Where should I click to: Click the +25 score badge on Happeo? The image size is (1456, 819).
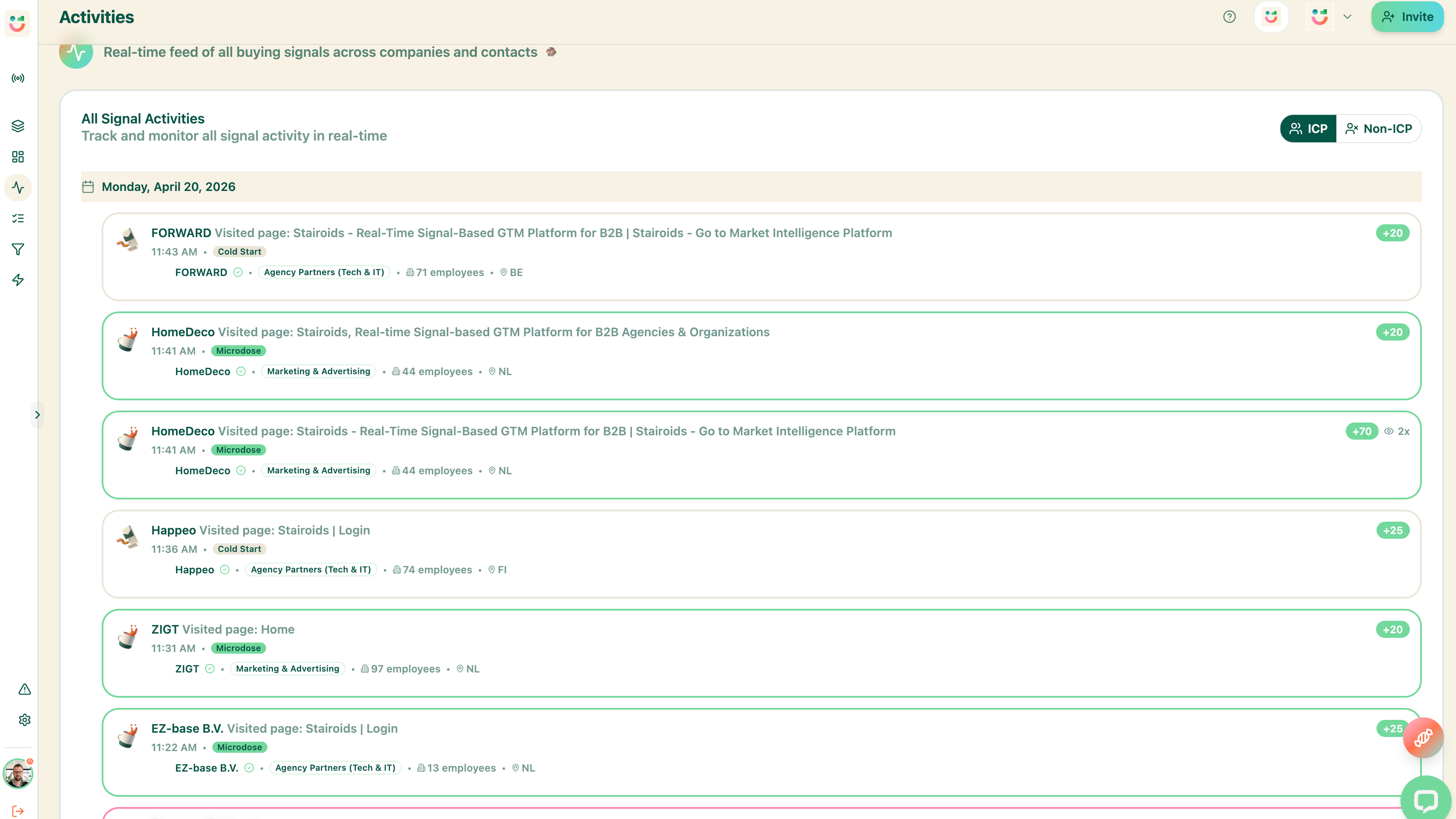(1393, 530)
